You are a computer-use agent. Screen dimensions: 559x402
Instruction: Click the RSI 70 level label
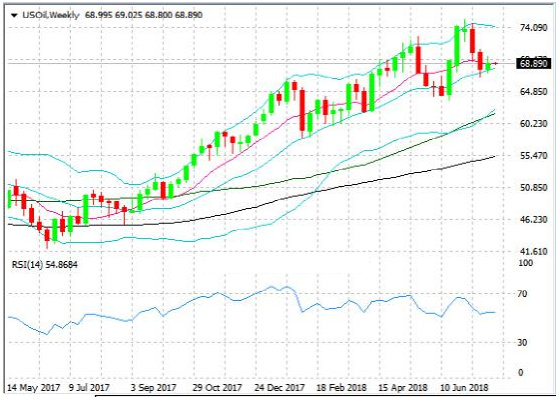[x=522, y=294]
